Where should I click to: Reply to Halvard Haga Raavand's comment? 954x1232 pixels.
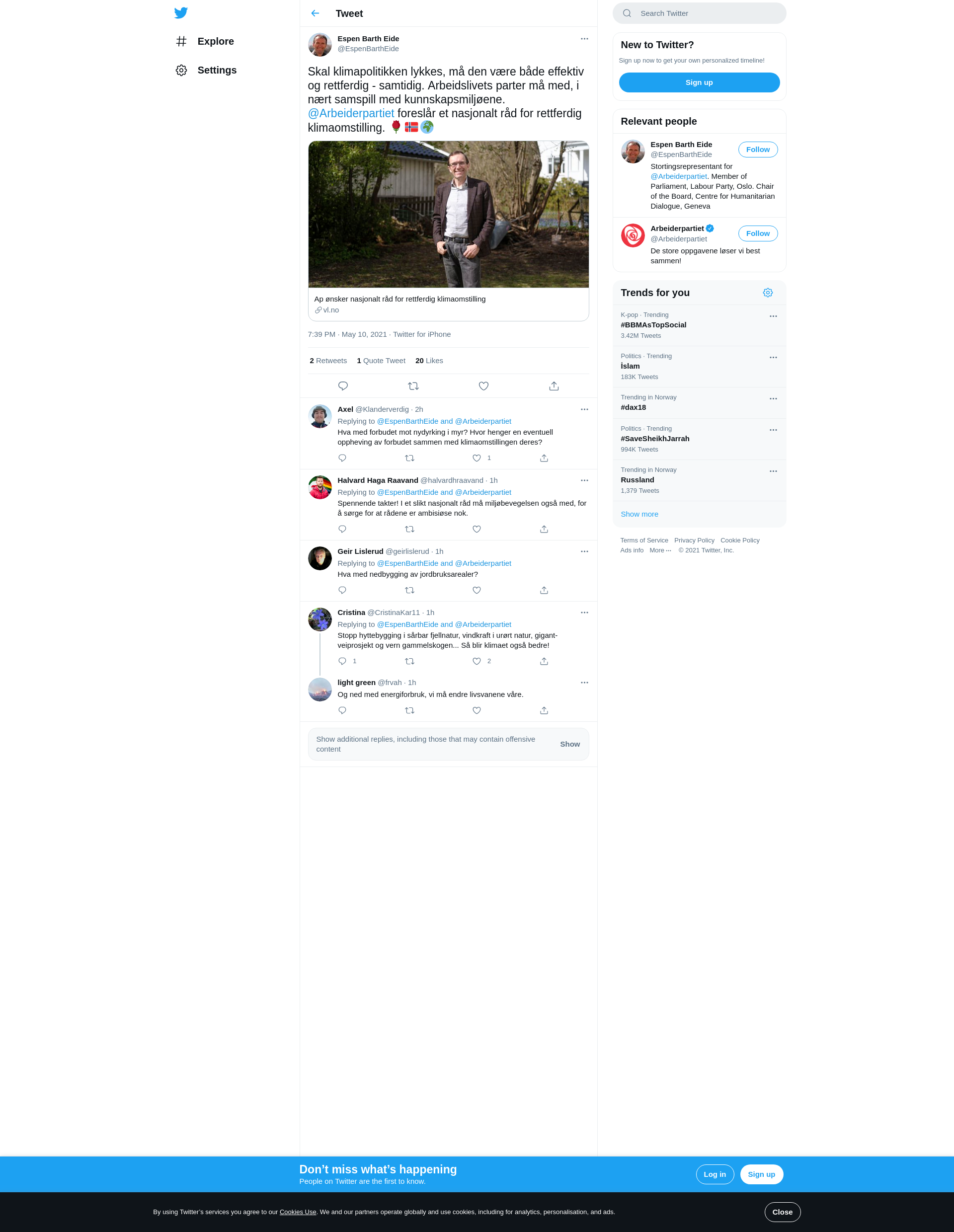click(342, 529)
